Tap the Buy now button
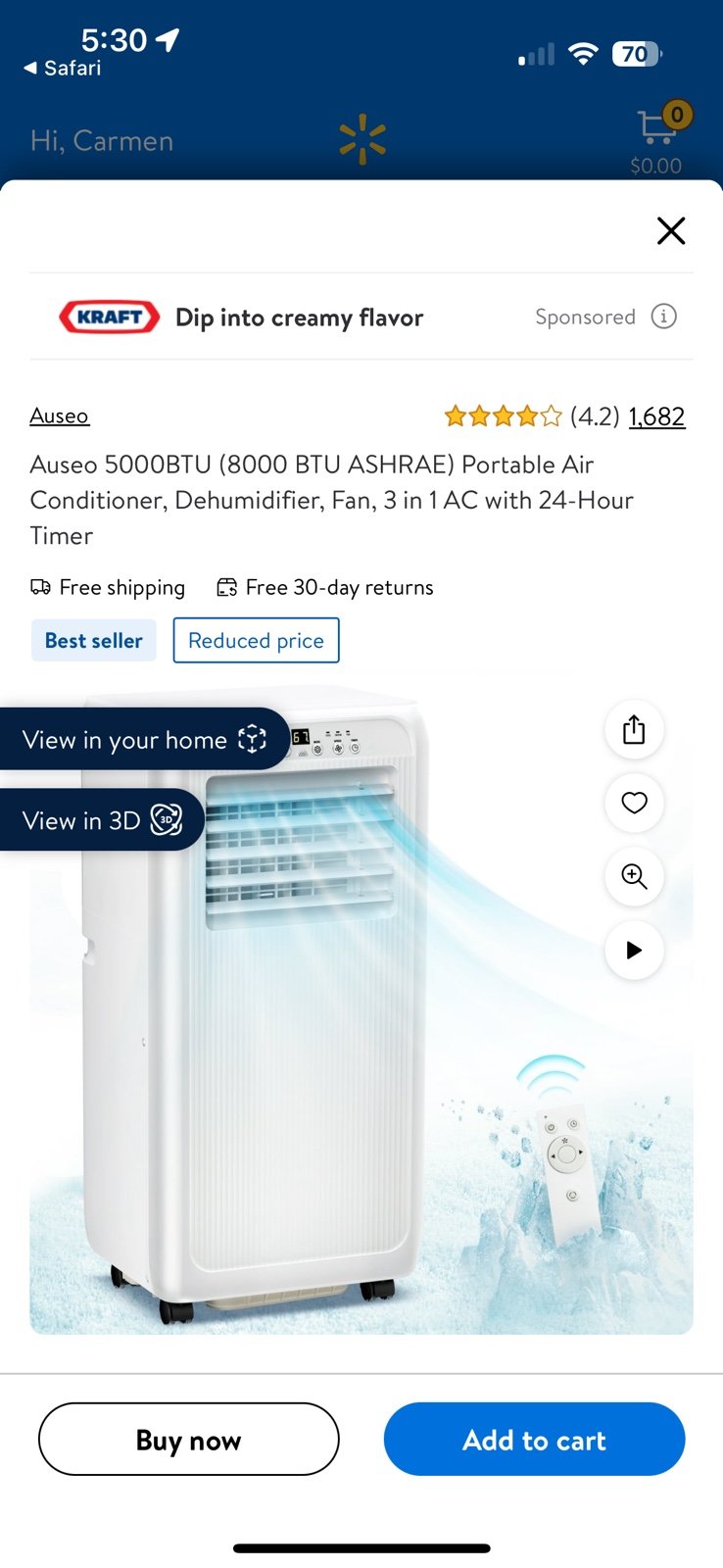This screenshot has width=723, height=1568. pos(189,1439)
